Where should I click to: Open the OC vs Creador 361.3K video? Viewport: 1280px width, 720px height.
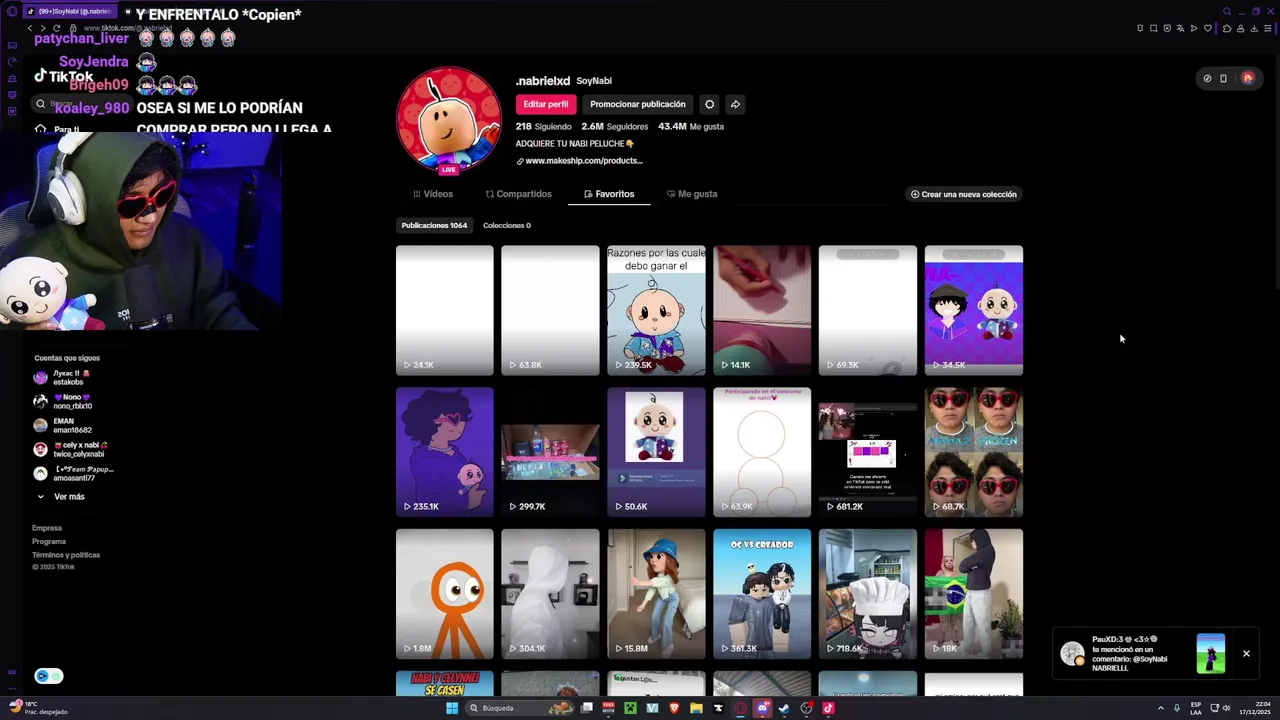(x=762, y=594)
